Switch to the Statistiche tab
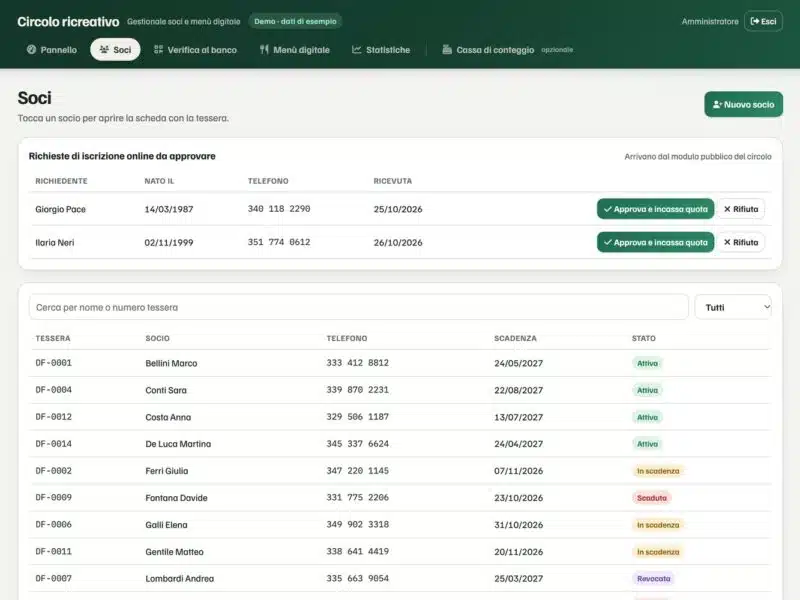The image size is (800, 600). [x=381, y=49]
